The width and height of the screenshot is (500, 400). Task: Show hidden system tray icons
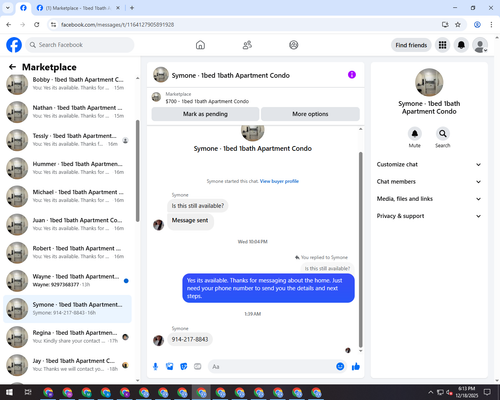pos(431,392)
